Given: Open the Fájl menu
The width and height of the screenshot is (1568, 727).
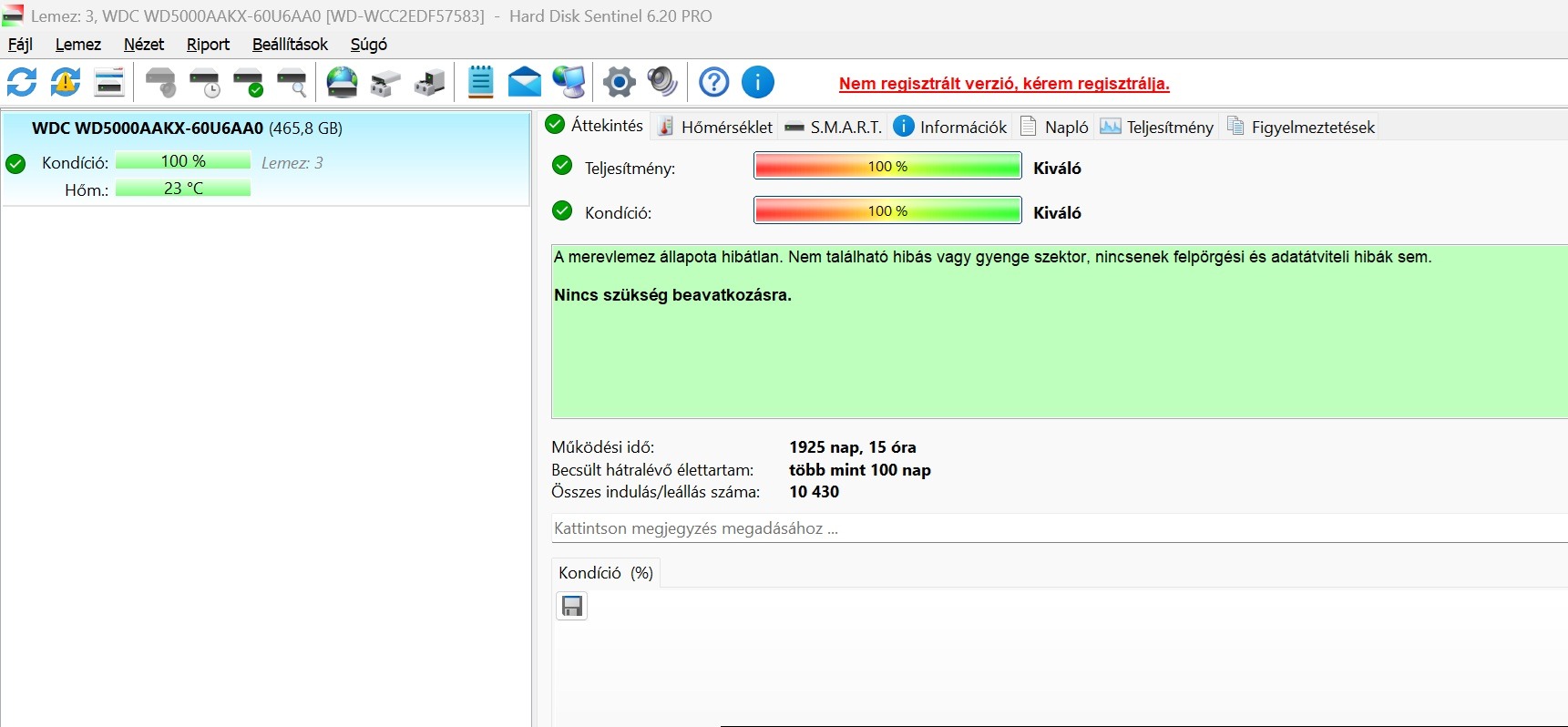Looking at the screenshot, I should [20, 44].
